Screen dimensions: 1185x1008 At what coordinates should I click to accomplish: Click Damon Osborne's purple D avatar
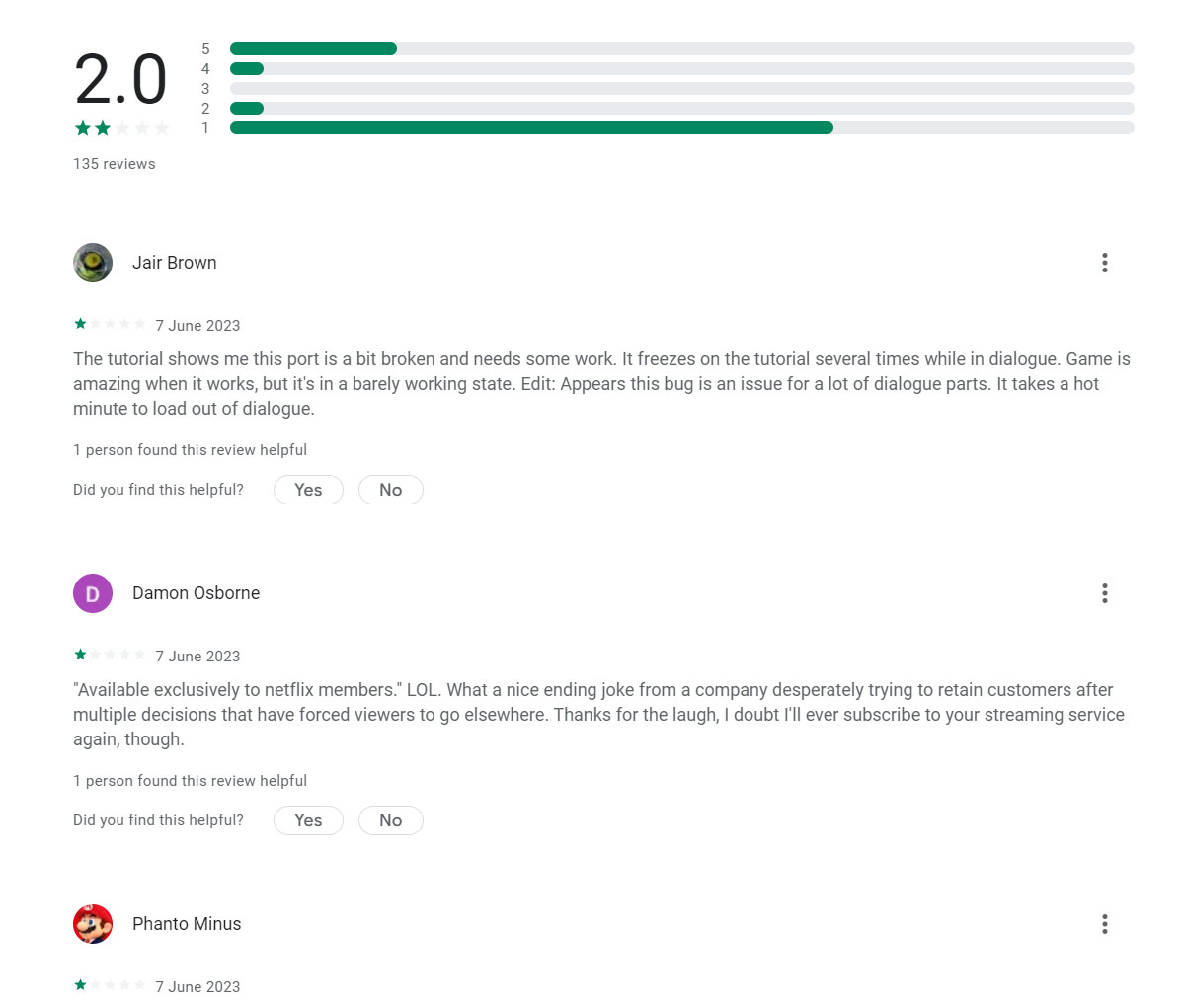click(x=93, y=593)
